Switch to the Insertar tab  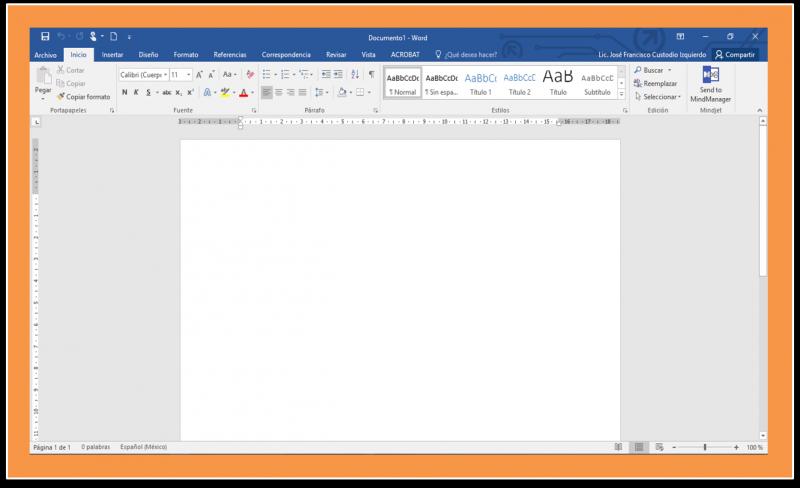[113, 54]
